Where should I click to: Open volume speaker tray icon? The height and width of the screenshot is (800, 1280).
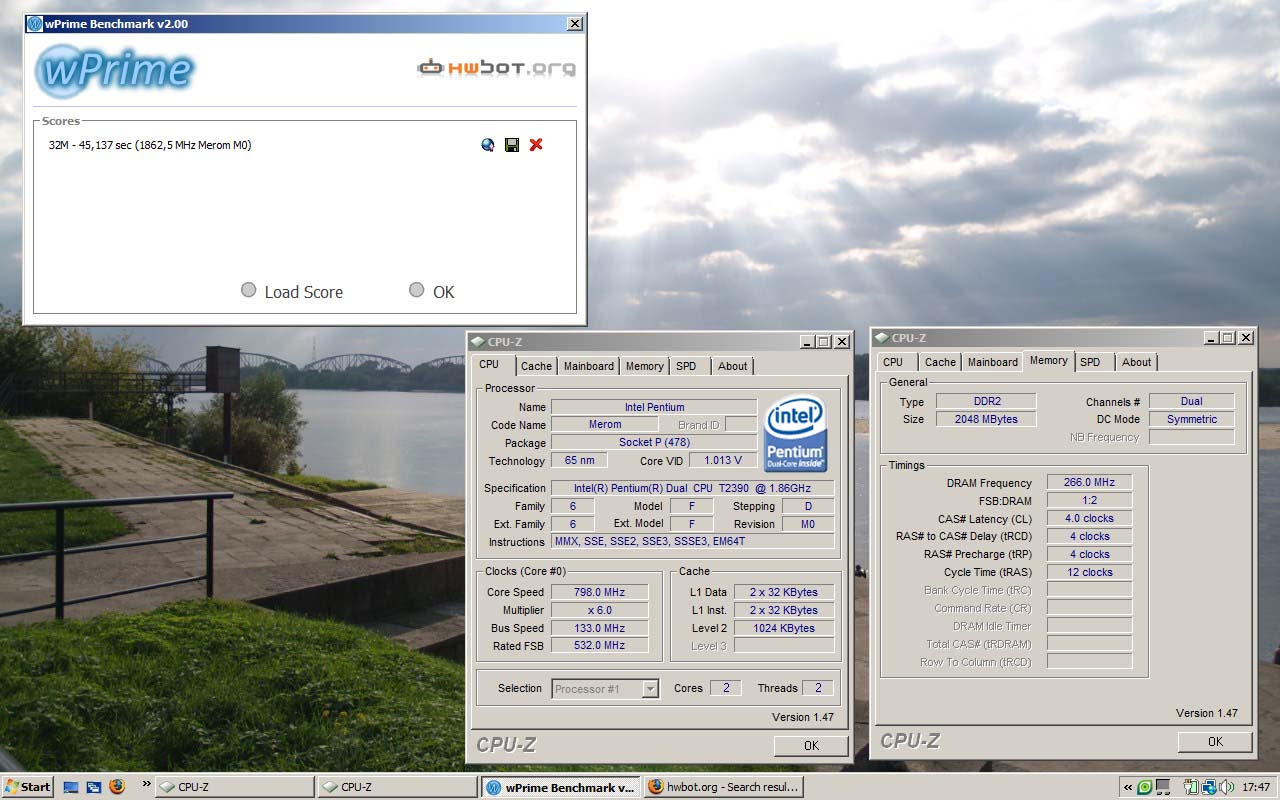pos(1226,788)
